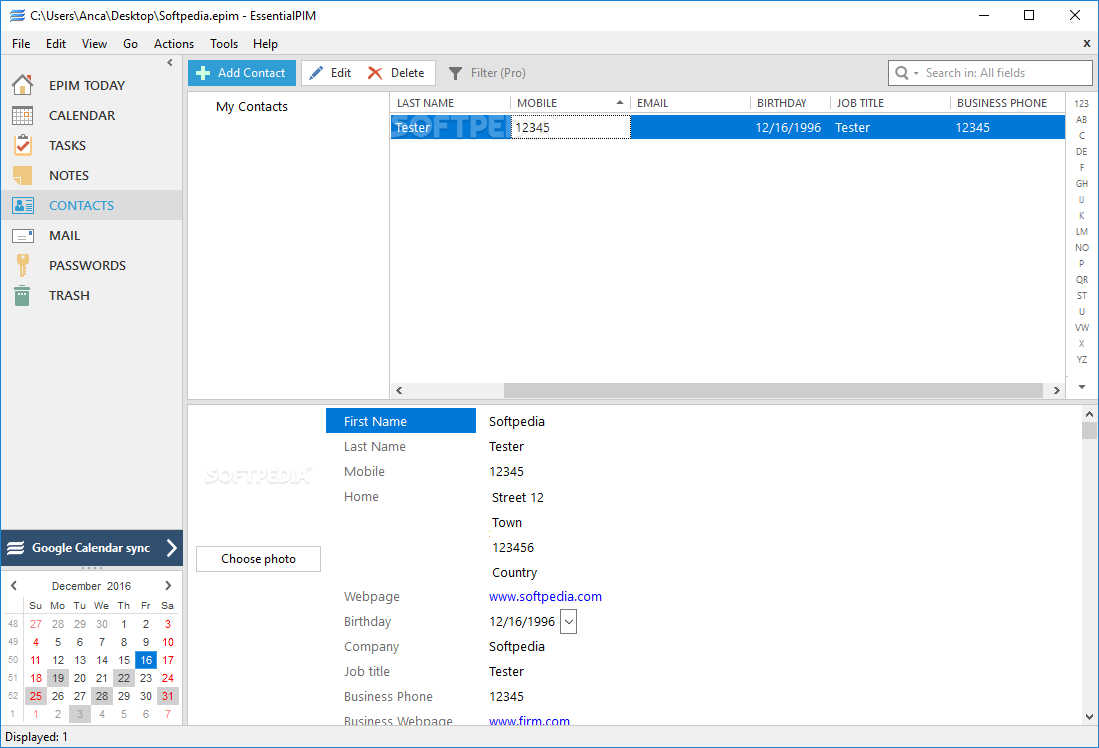Click the search magnifier icon
The height and width of the screenshot is (748, 1099).
tap(902, 73)
